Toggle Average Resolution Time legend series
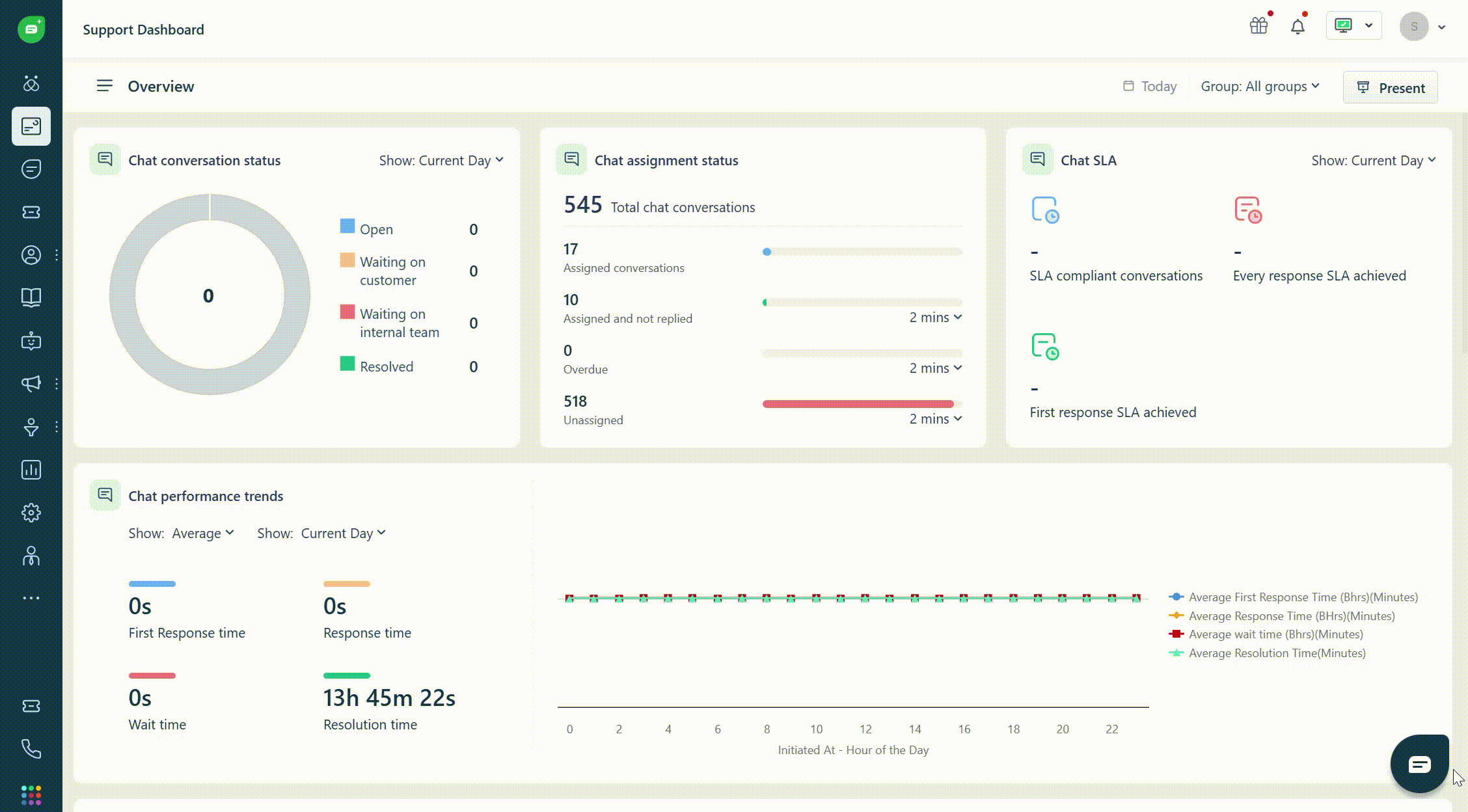The height and width of the screenshot is (812, 1468). [x=1276, y=653]
